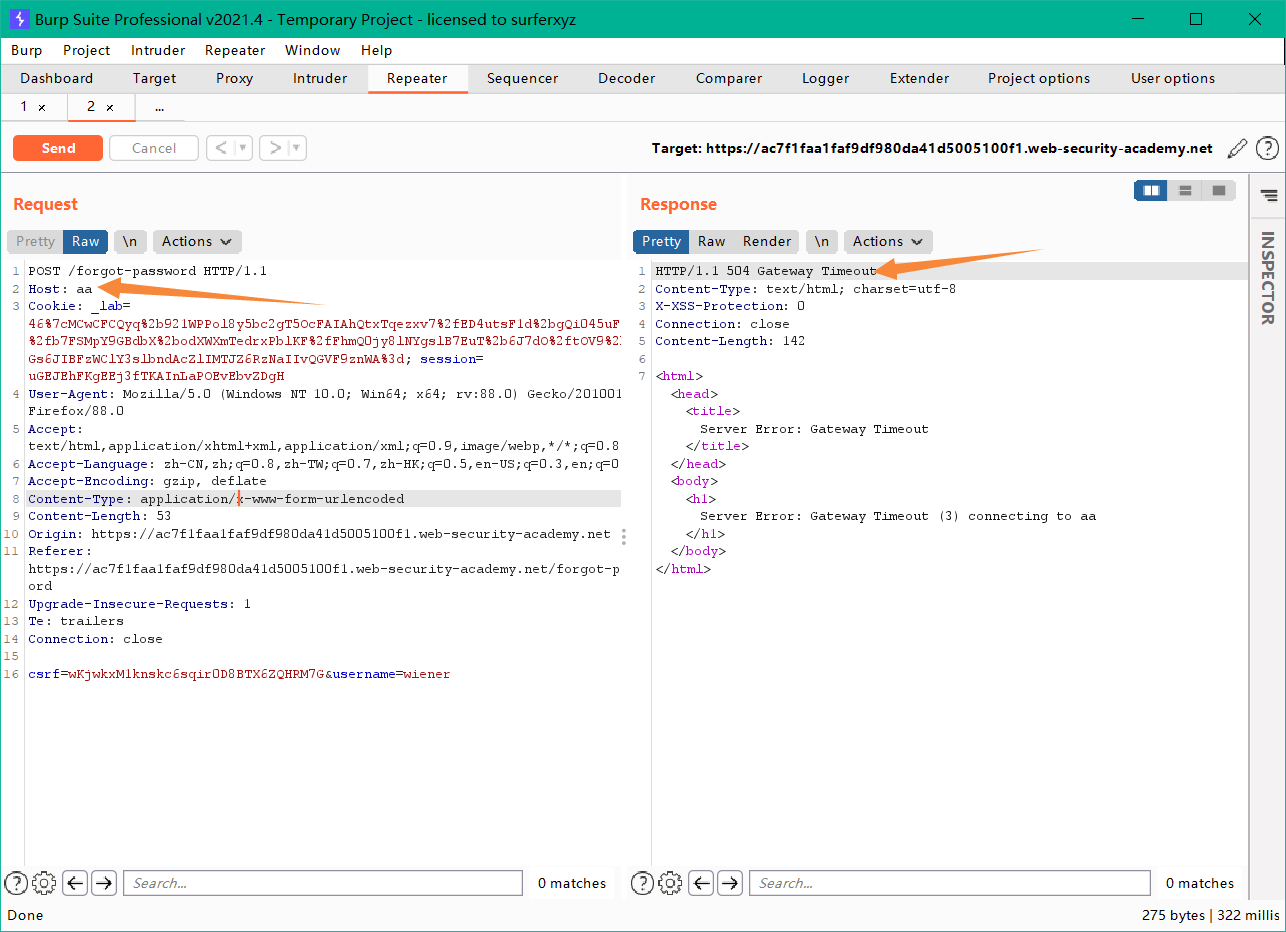Viewport: 1286px width, 932px height.
Task: Switch to the Logger tab
Action: (x=826, y=78)
